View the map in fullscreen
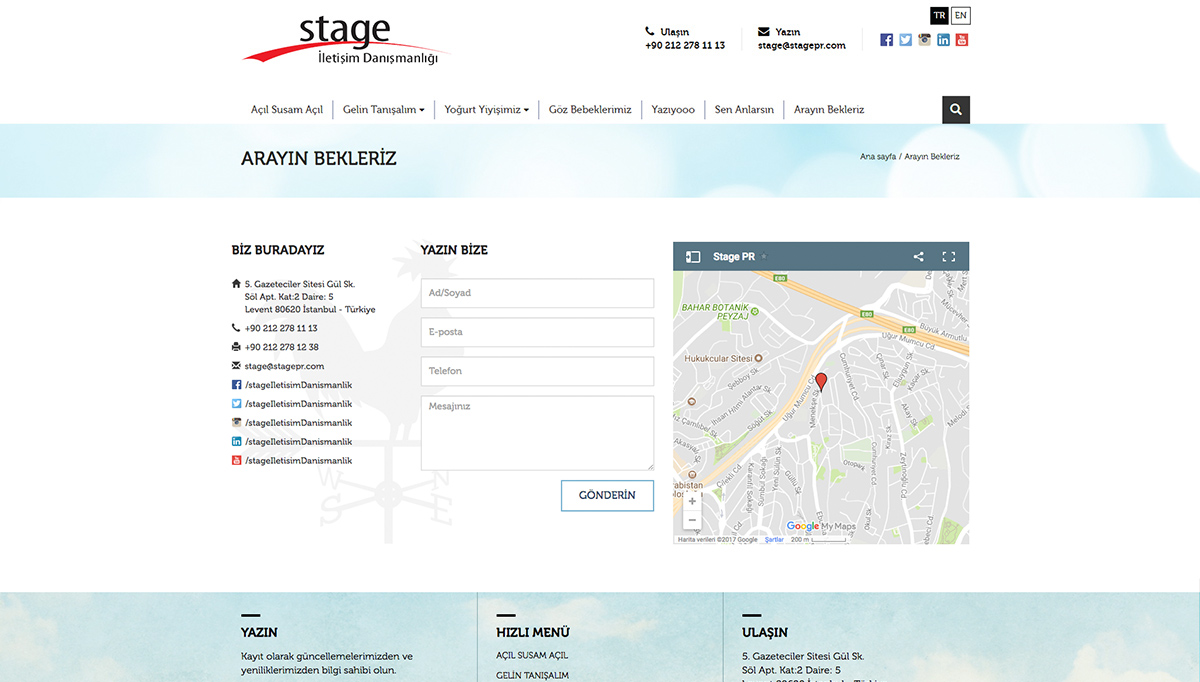1200x682 pixels. [x=949, y=257]
